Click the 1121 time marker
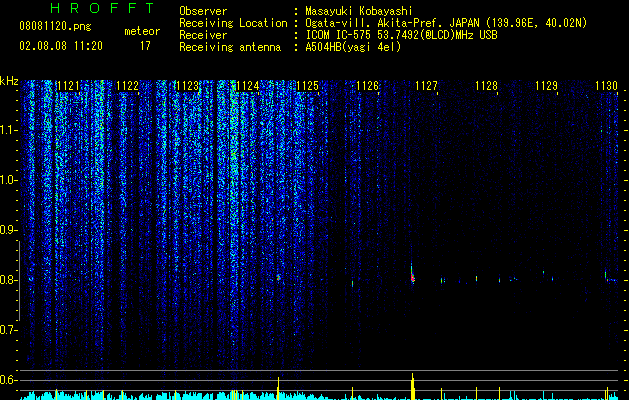Image resolution: width=629 pixels, height=400 pixels. click(x=68, y=86)
